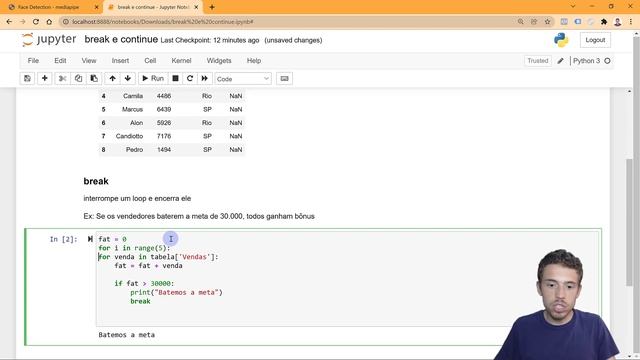Open the command palette keyboard icon

coord(284,78)
